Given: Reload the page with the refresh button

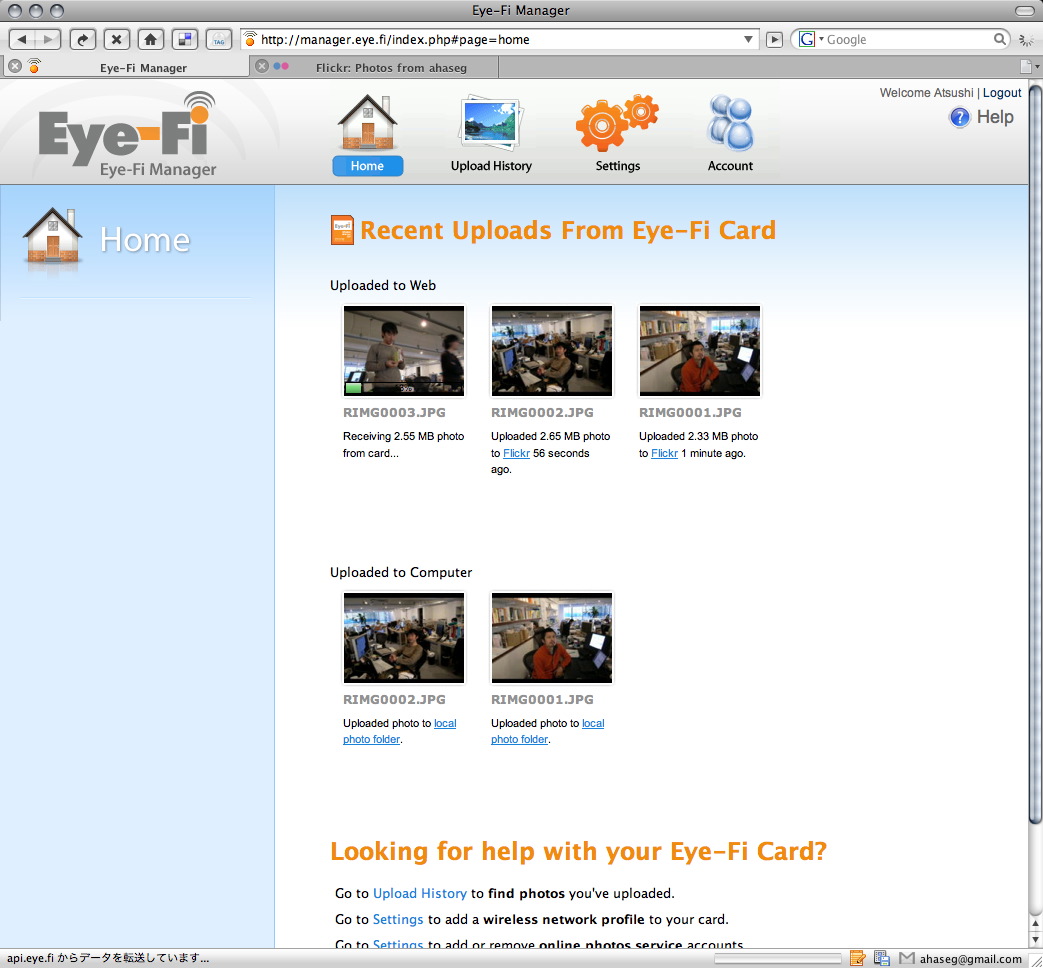Looking at the screenshot, I should [x=82, y=39].
